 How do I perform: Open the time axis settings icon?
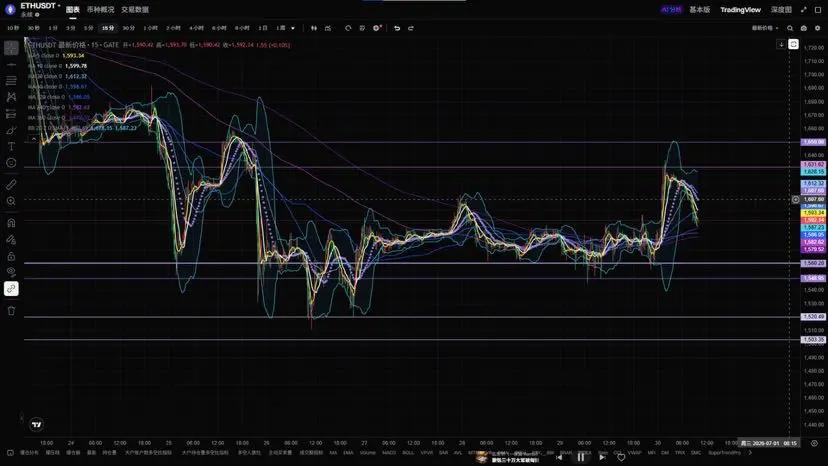814,443
